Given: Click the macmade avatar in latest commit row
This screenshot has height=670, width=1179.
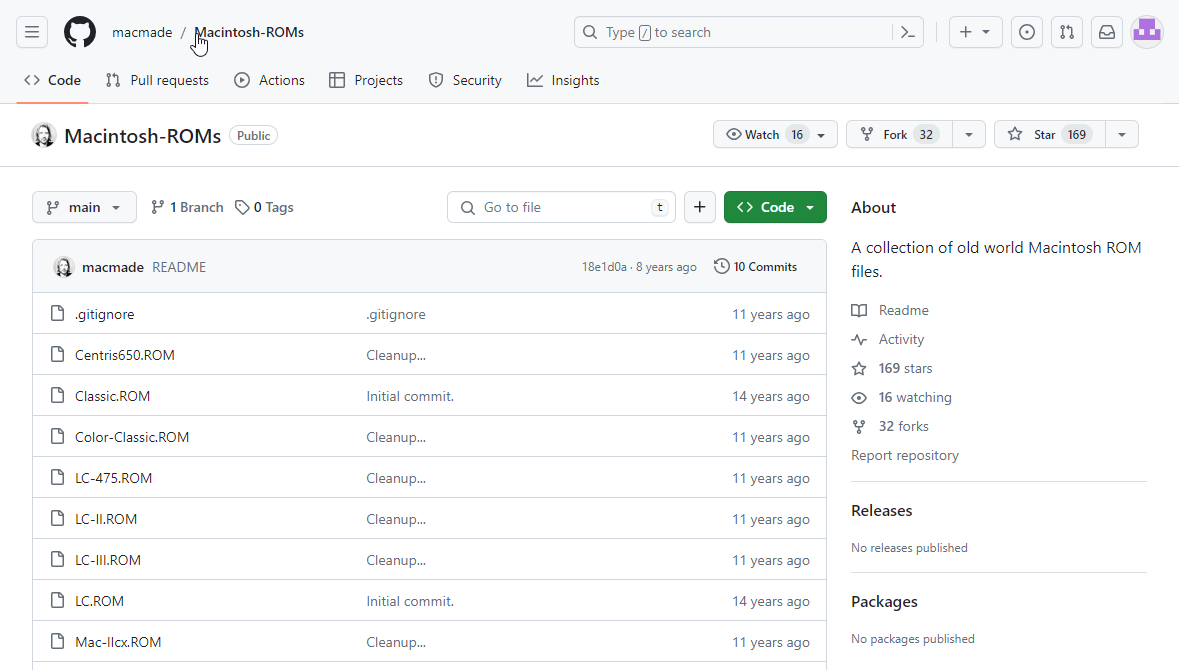Looking at the screenshot, I should [64, 267].
